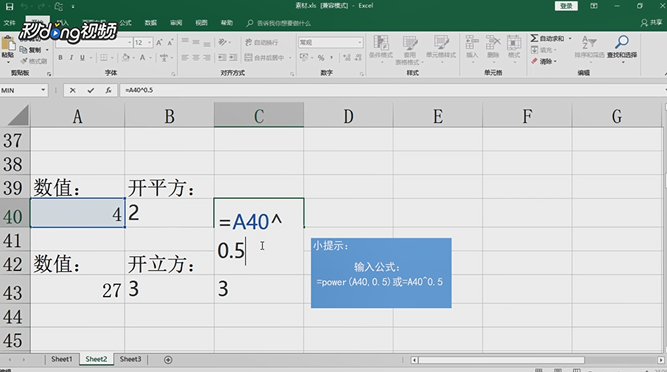Open the Clear (清除) eraser dropdown
Screen dimensions: 667x372
click(x=544, y=61)
